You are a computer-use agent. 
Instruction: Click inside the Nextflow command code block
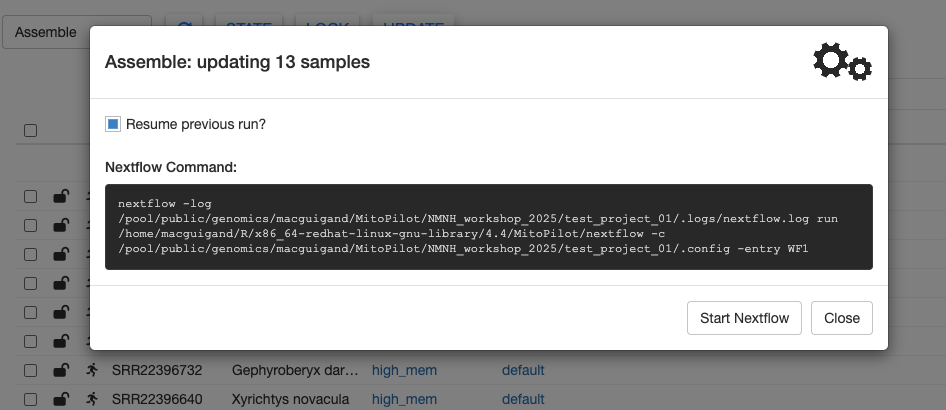coord(489,227)
